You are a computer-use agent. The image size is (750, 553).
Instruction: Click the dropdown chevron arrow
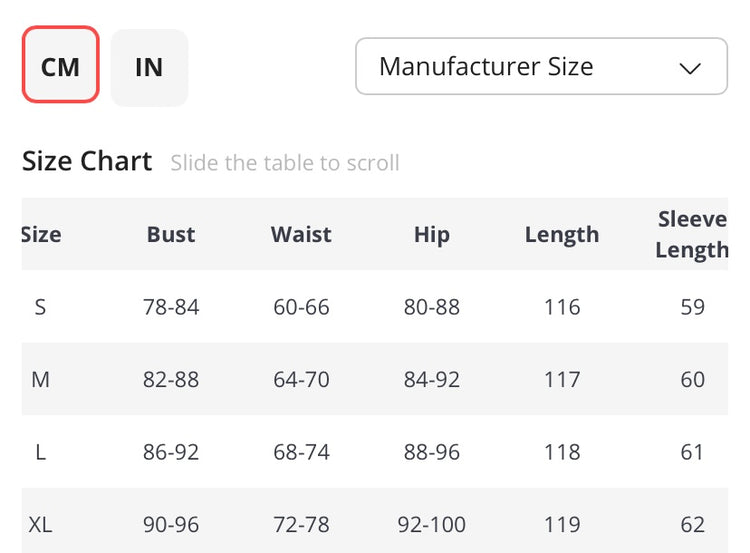(x=690, y=68)
